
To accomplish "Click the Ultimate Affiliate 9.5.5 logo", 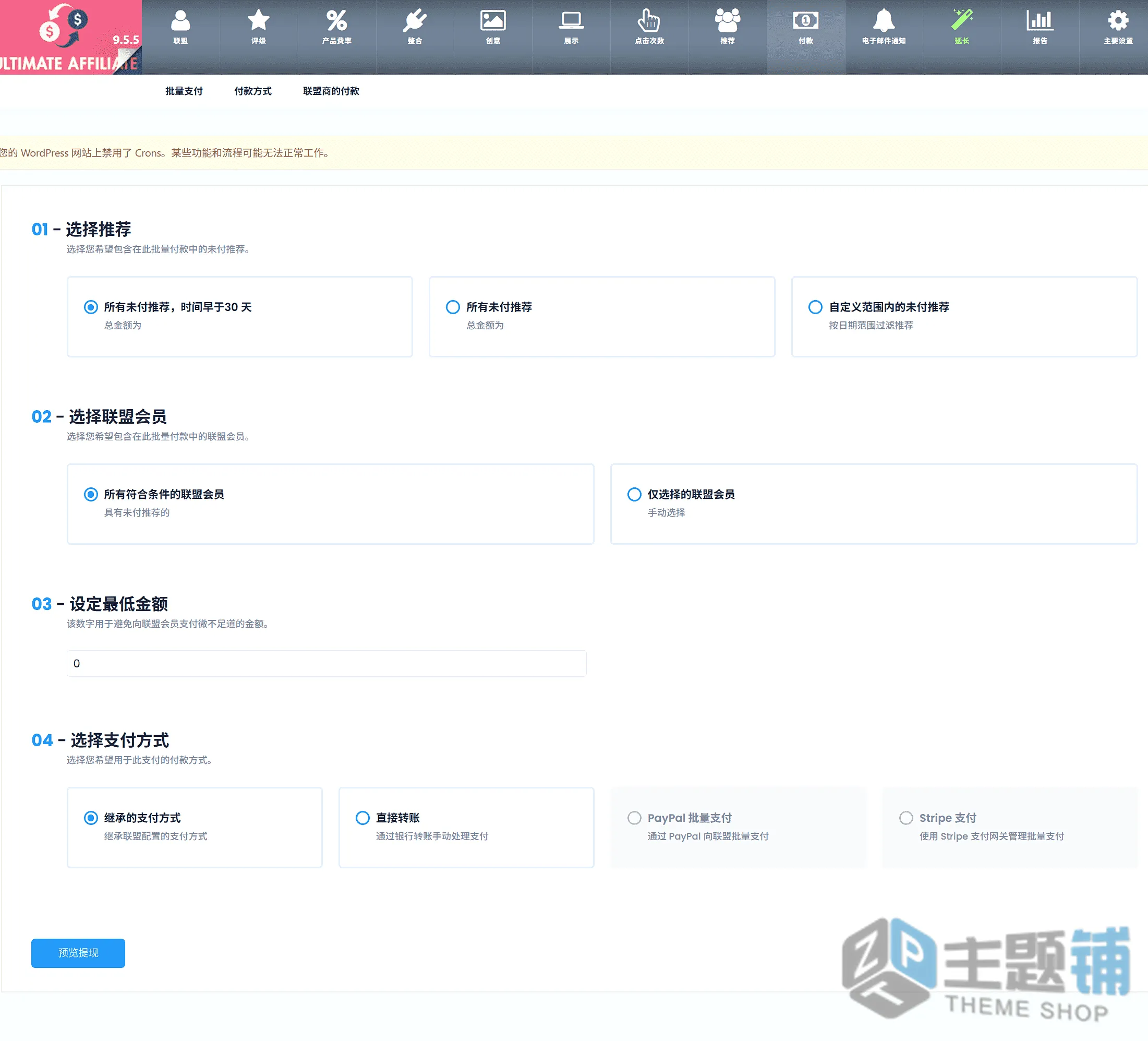I will pos(70,37).
